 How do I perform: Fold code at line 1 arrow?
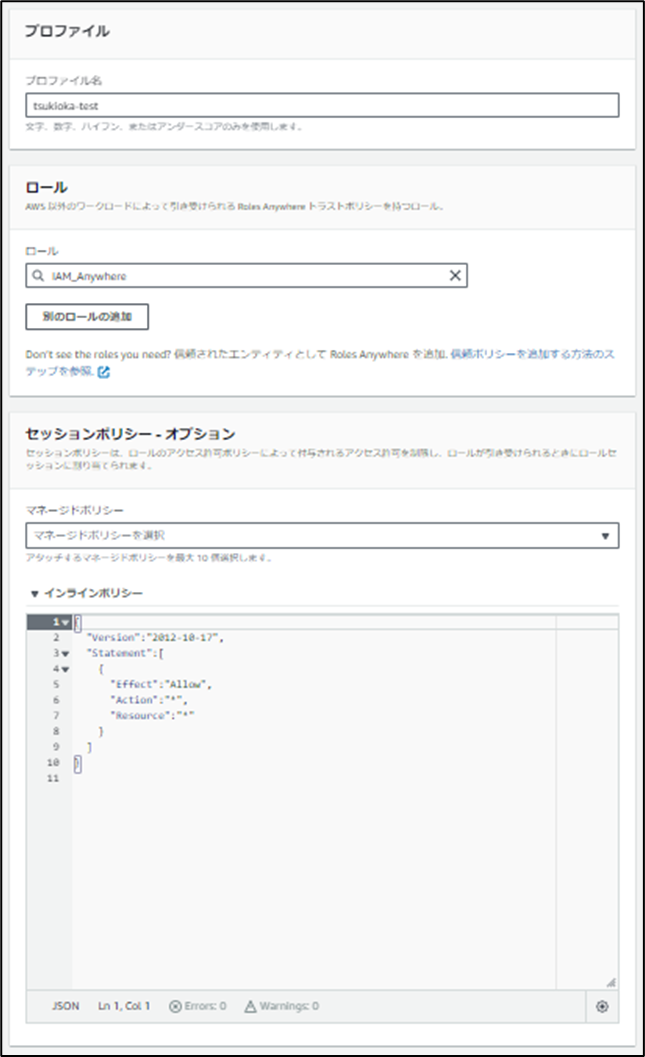[x=65, y=622]
